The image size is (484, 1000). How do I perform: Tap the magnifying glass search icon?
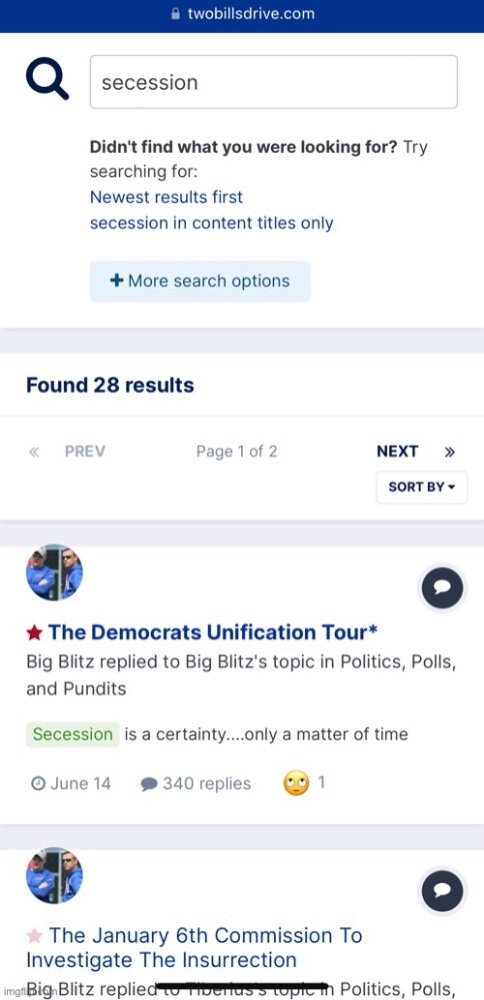click(47, 81)
